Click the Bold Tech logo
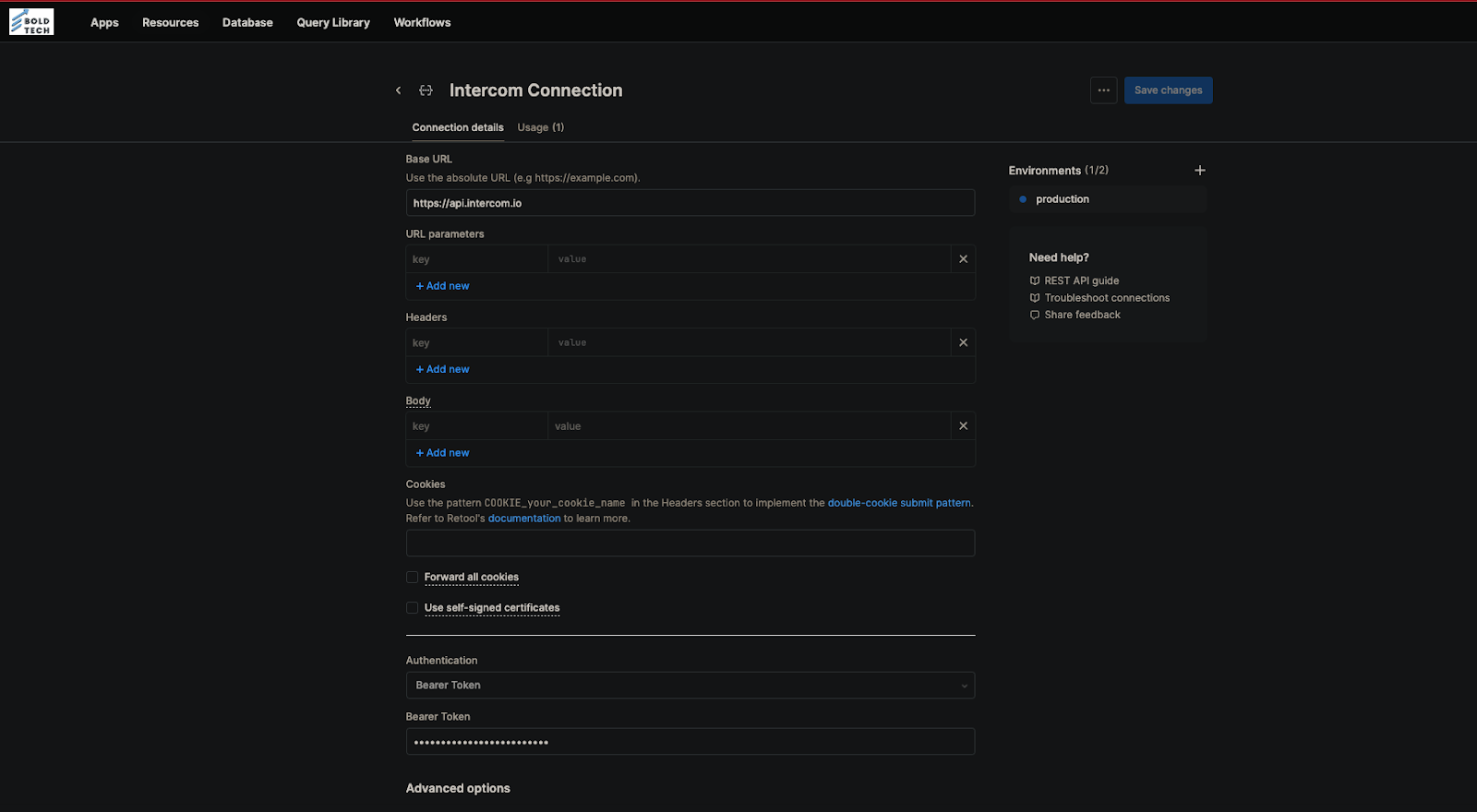Screen dimensions: 1477x812 point(31,22)
